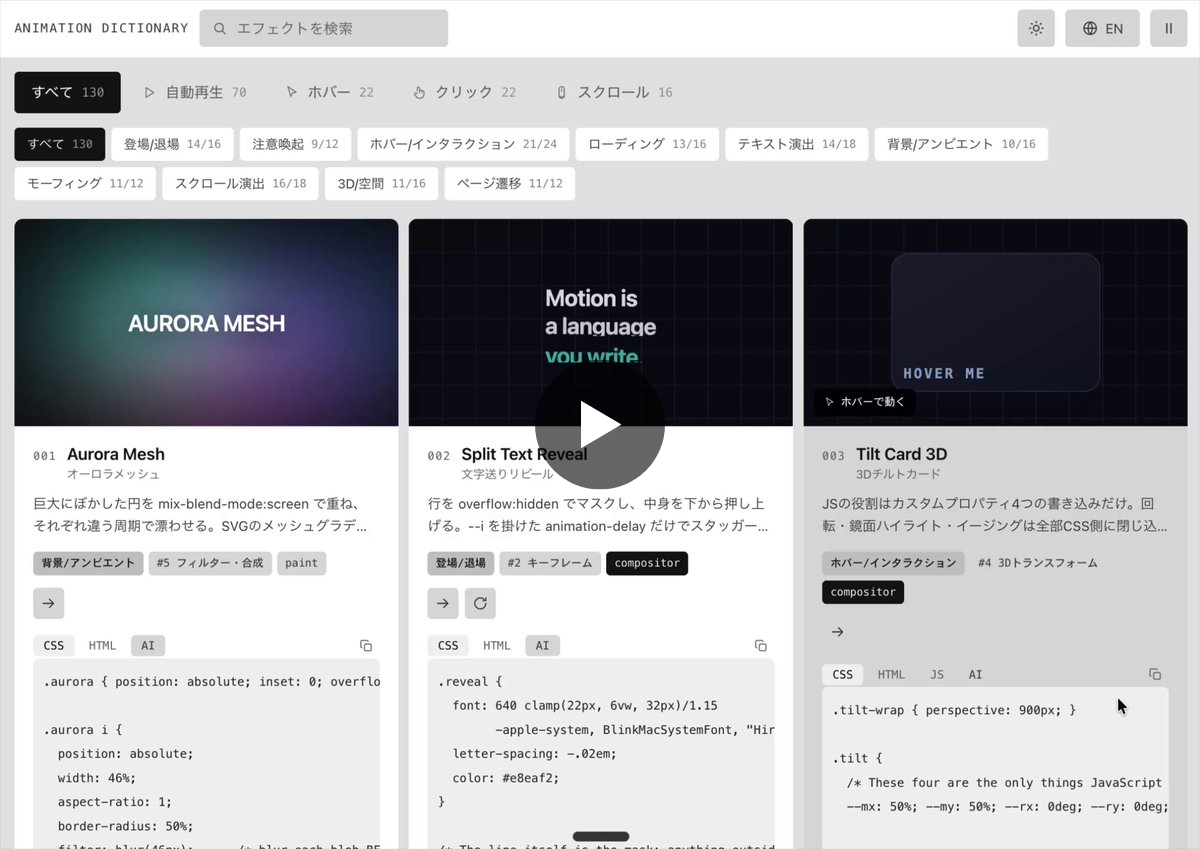
Task: Open Aurora Mesh detail arrow icon
Action: [49, 603]
